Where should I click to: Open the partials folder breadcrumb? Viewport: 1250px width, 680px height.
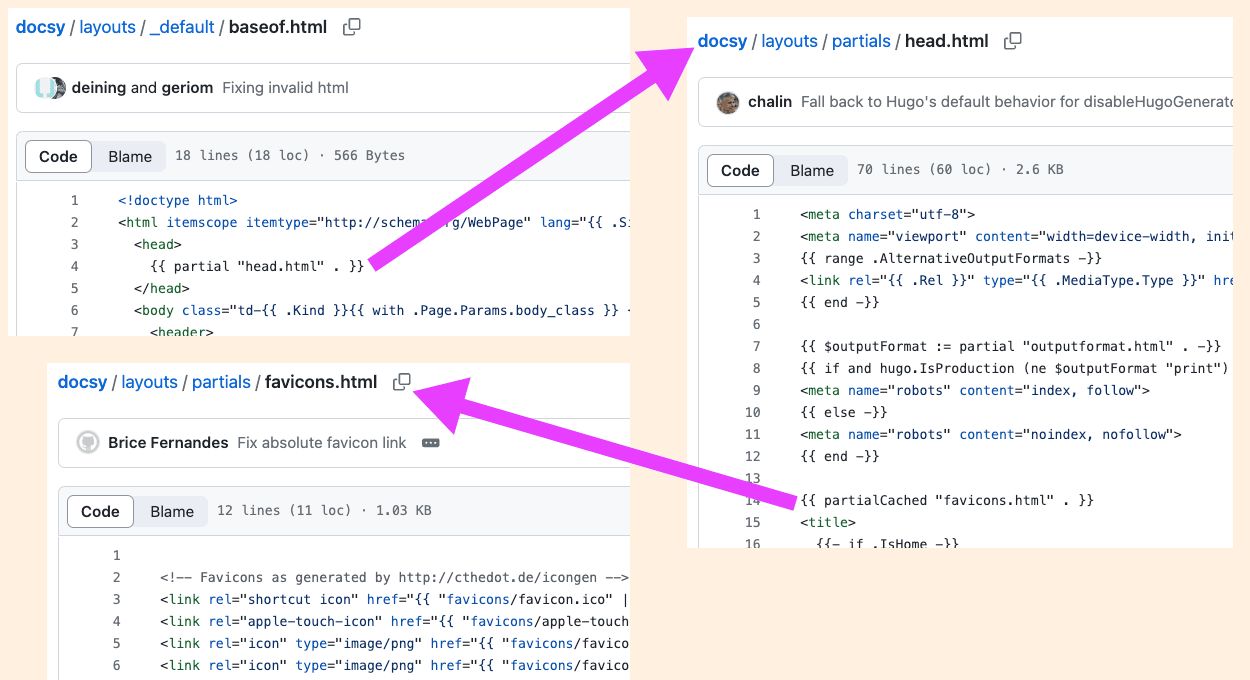tap(861, 40)
